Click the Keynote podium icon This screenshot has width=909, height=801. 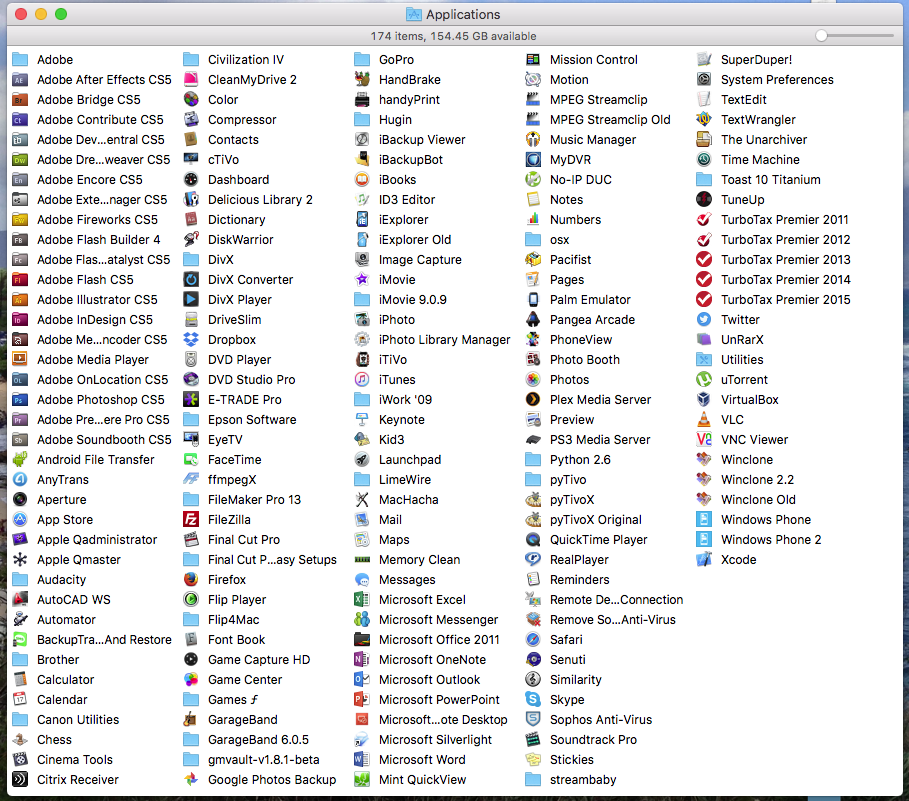(362, 420)
